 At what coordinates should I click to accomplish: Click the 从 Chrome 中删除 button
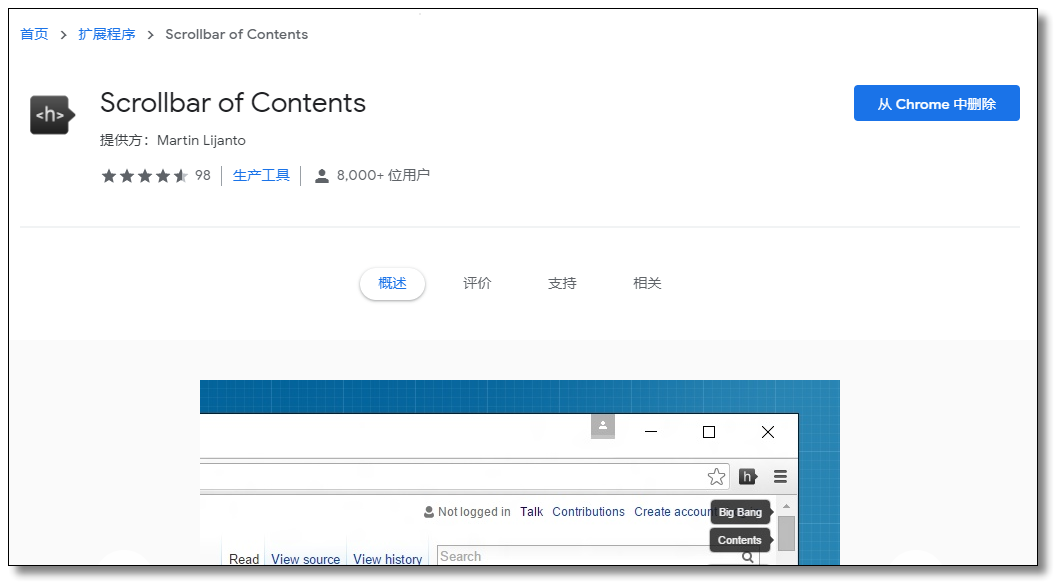[x=936, y=103]
